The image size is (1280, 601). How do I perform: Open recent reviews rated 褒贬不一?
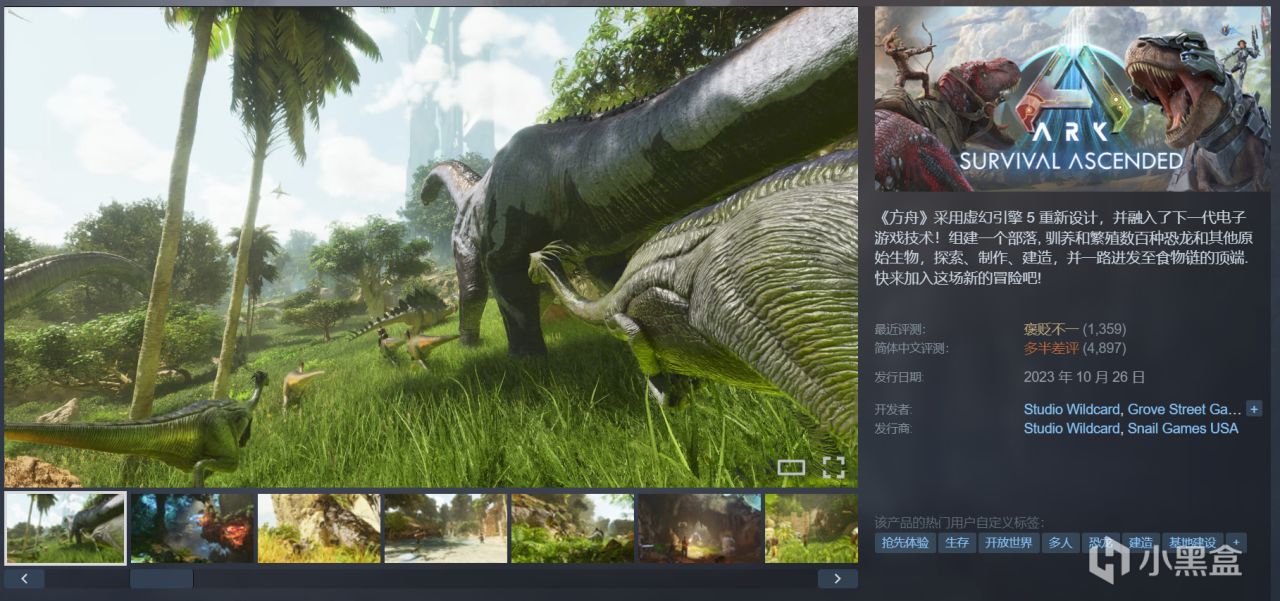click(1051, 328)
